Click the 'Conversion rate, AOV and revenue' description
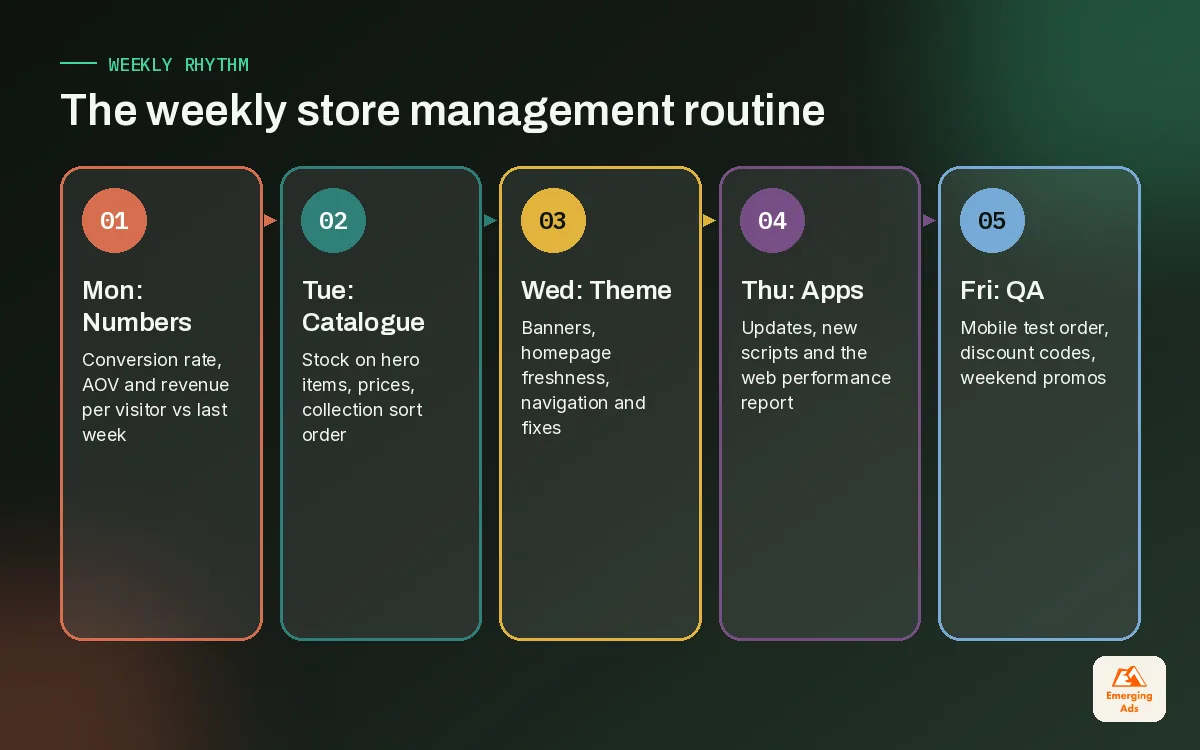This screenshot has width=1200, height=750. [155, 397]
